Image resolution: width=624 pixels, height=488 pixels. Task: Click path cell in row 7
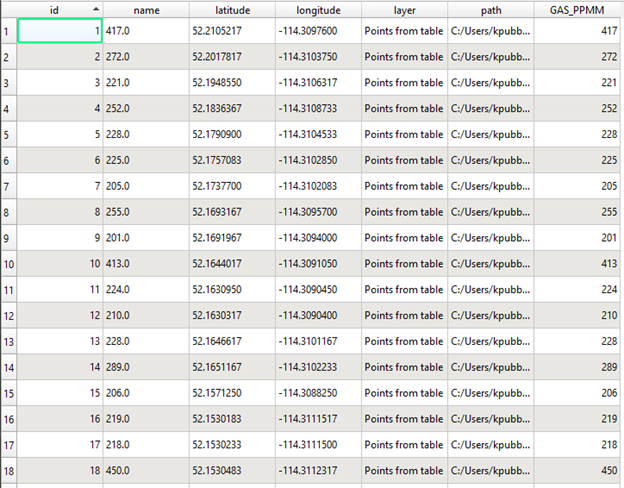(491, 186)
